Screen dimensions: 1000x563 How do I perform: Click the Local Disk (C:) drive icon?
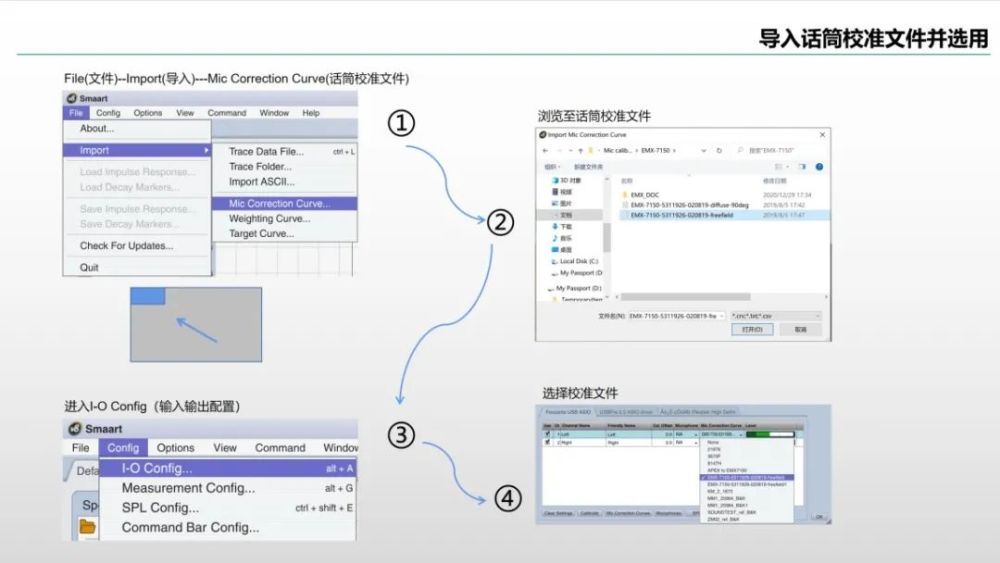[554, 261]
